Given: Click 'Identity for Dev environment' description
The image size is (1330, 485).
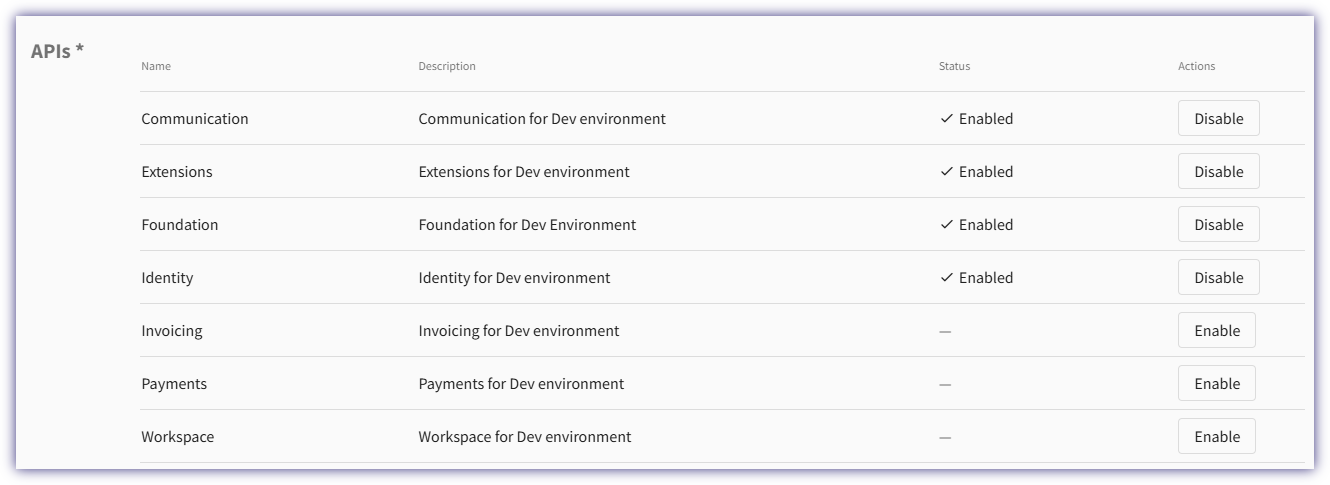Looking at the screenshot, I should (x=514, y=277).
